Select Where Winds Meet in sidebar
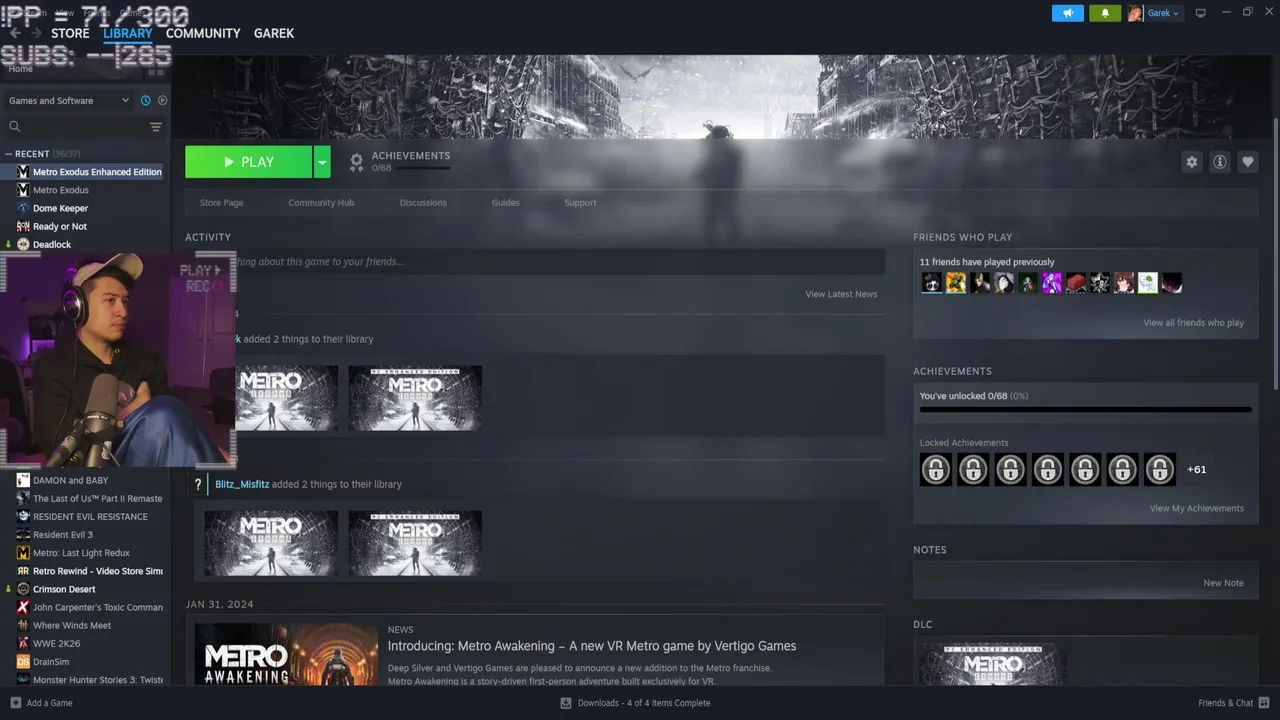 point(72,625)
